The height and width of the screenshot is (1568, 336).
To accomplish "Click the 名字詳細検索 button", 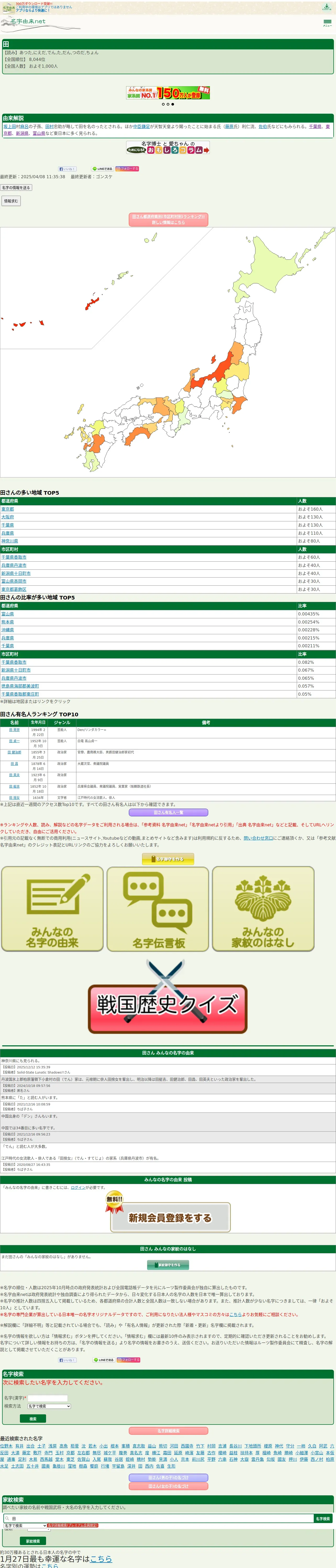I will point(168,1431).
